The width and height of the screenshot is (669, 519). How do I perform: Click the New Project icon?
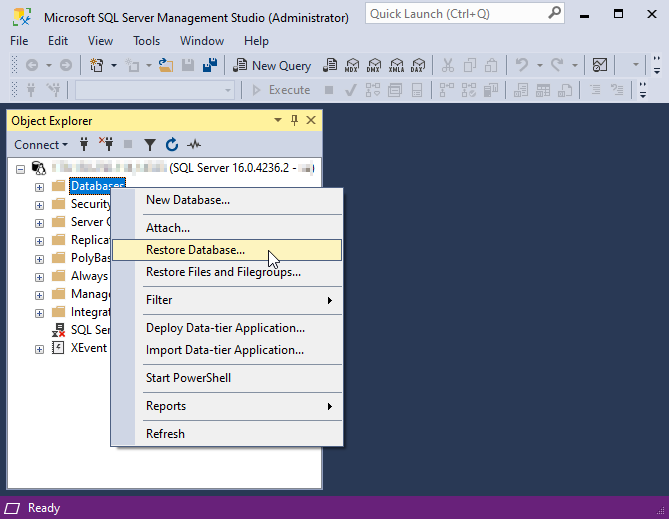click(96, 66)
